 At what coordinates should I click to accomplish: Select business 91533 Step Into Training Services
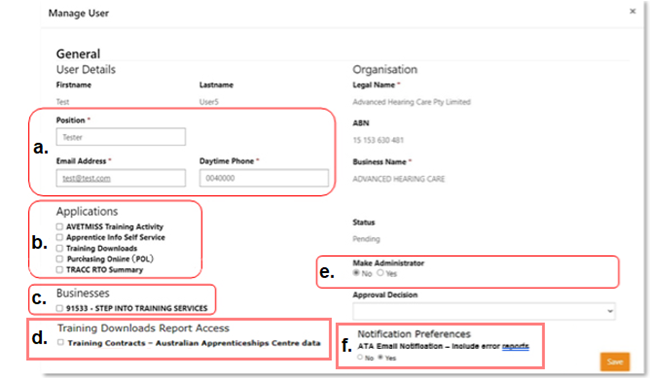pyautogui.click(x=59, y=308)
